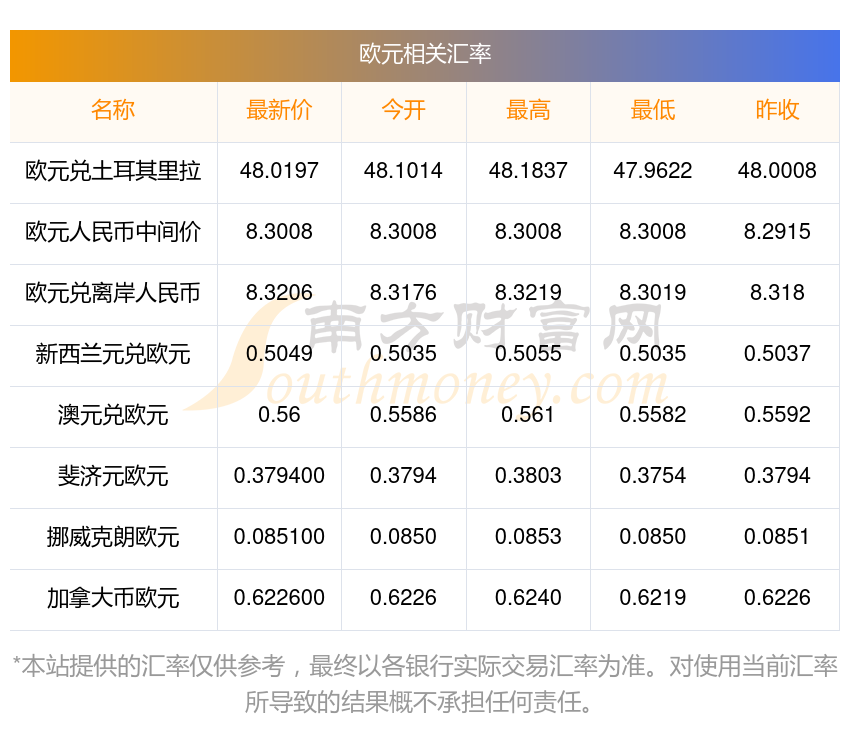Select the value 47.9622
This screenshot has width=850, height=733.
pos(653,171)
